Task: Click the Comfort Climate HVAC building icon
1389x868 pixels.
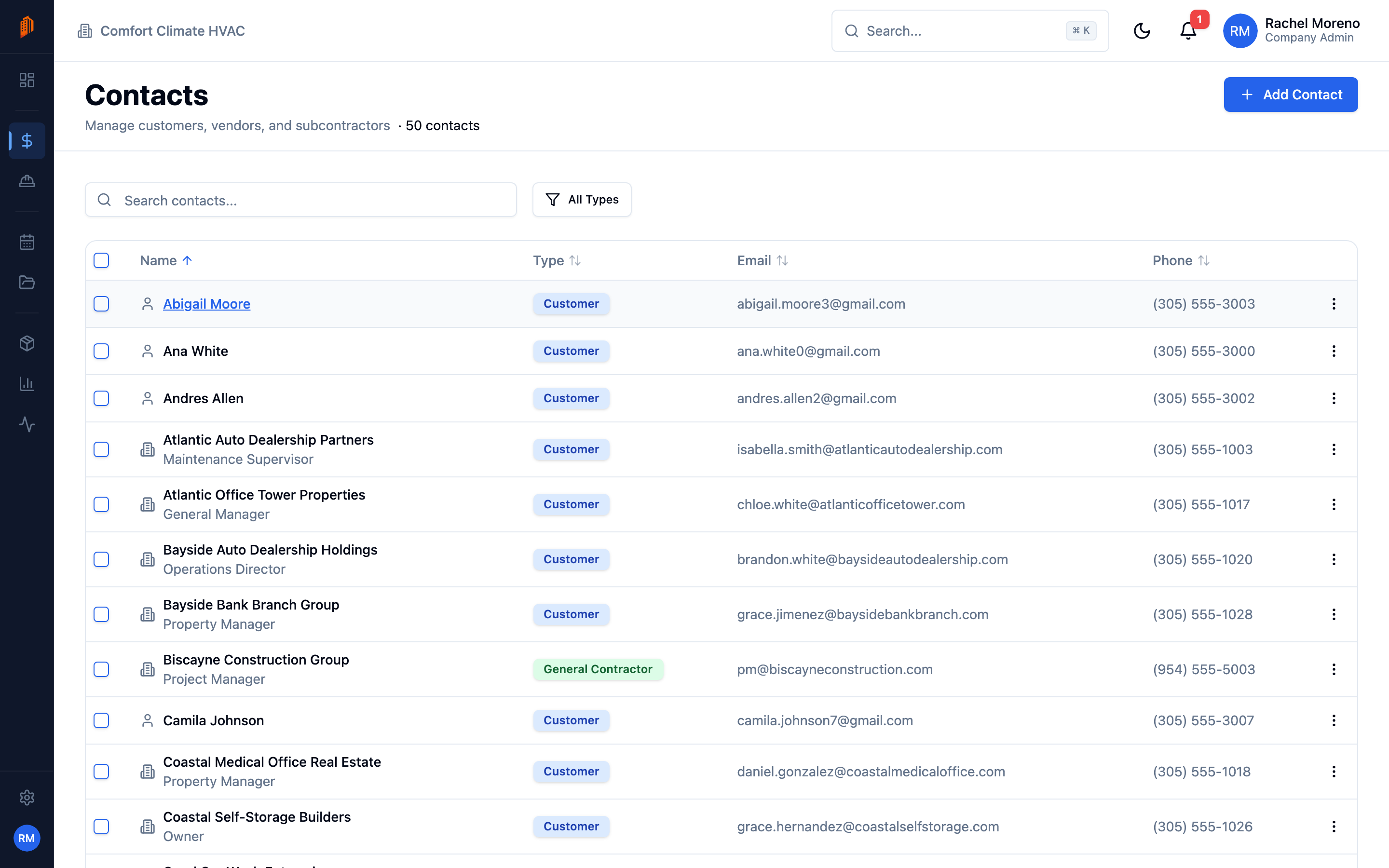Action: 85,31
